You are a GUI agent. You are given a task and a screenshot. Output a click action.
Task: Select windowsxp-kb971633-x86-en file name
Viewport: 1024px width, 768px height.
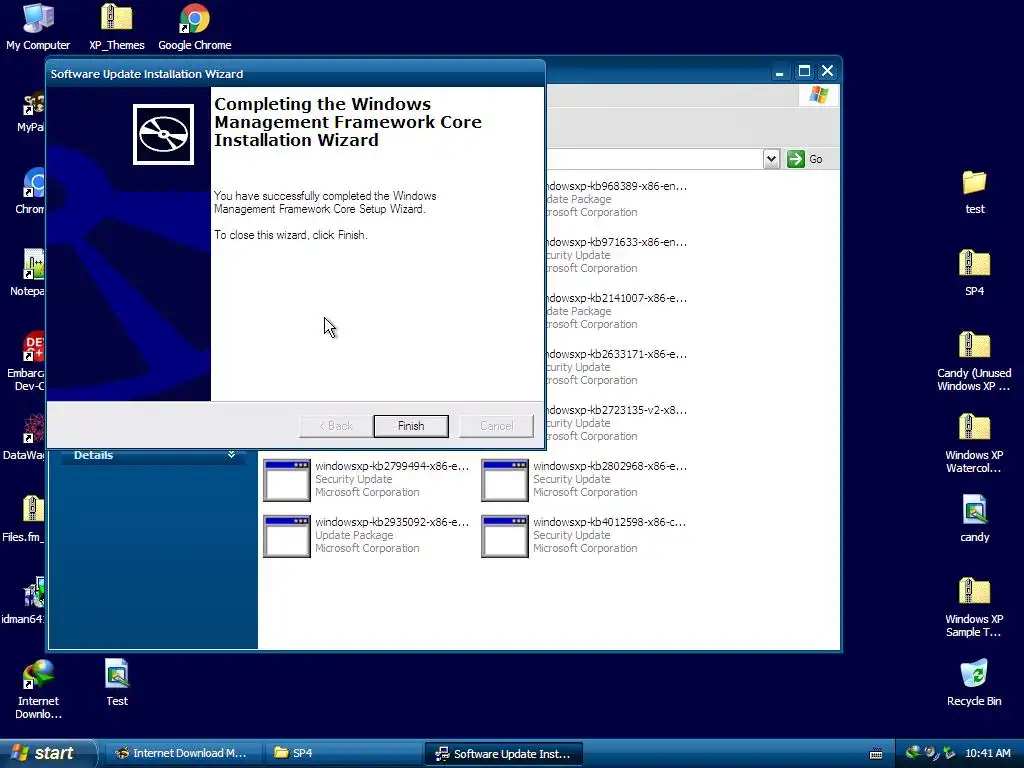(615, 242)
